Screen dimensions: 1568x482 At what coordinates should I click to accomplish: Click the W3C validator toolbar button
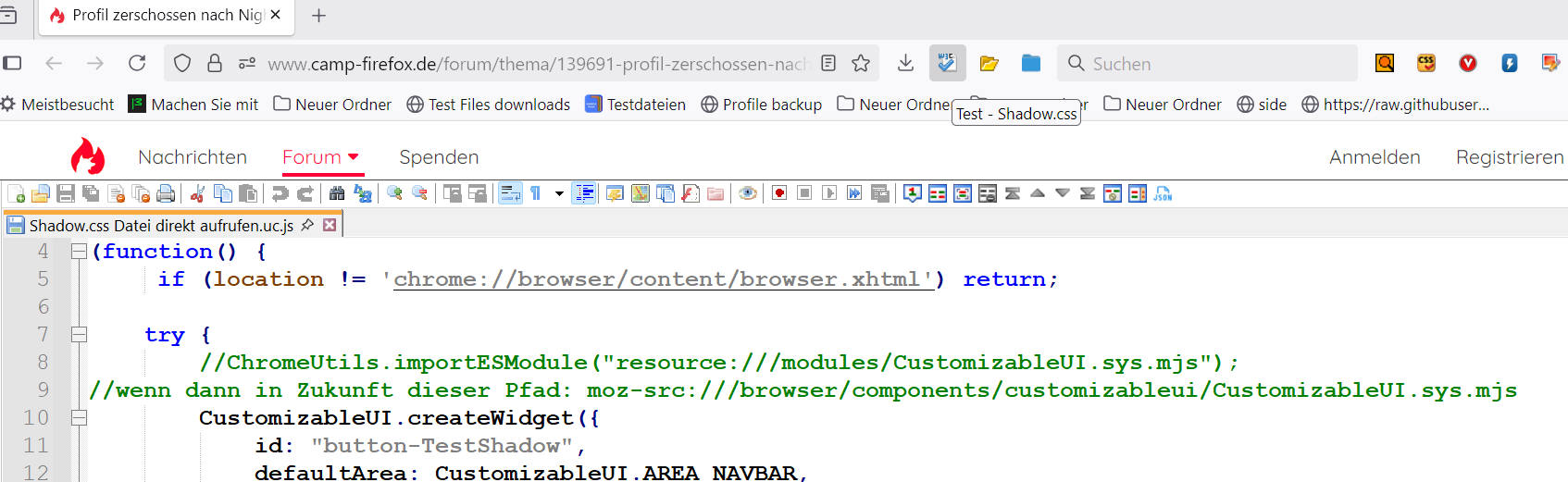tap(947, 63)
